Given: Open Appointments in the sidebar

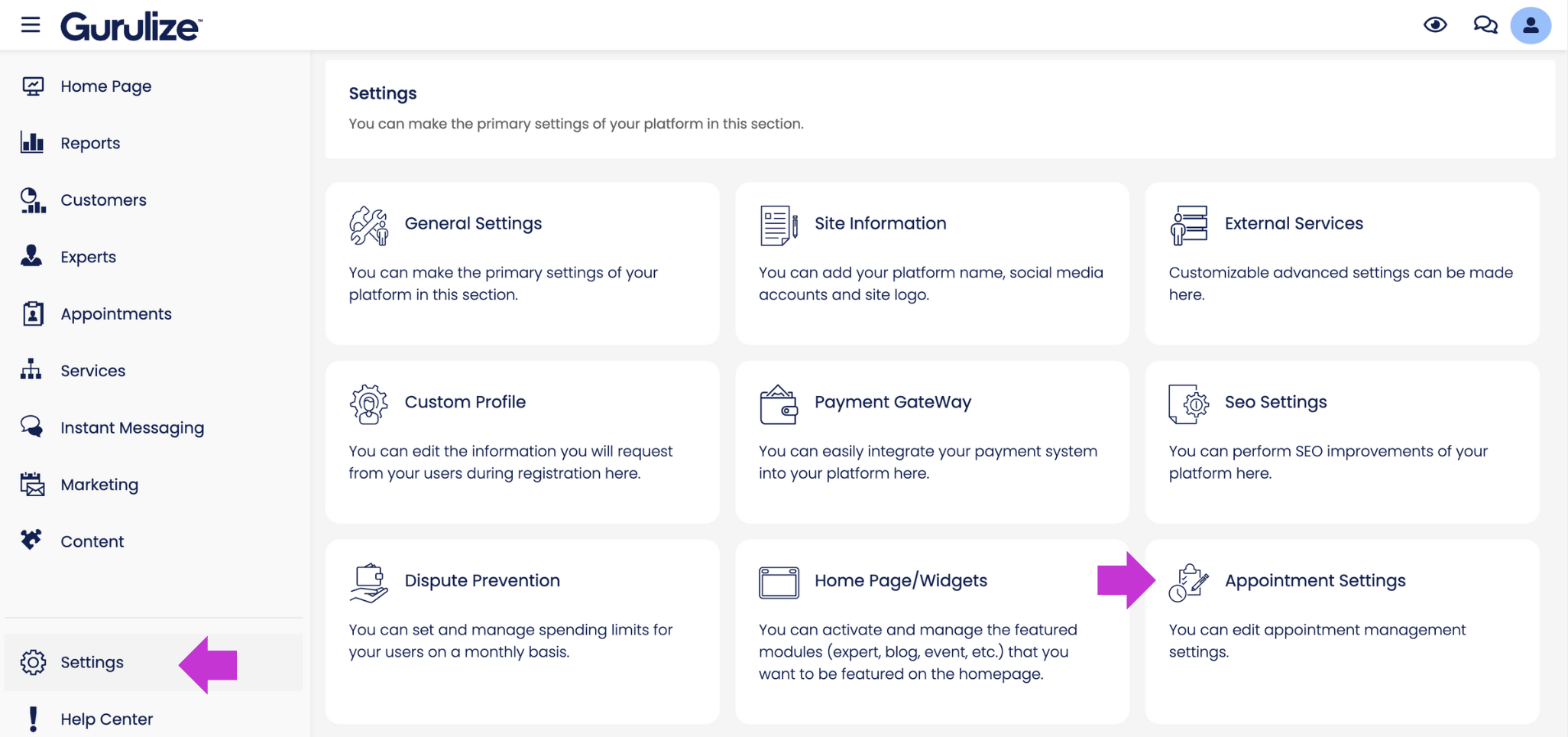Looking at the screenshot, I should [x=116, y=313].
